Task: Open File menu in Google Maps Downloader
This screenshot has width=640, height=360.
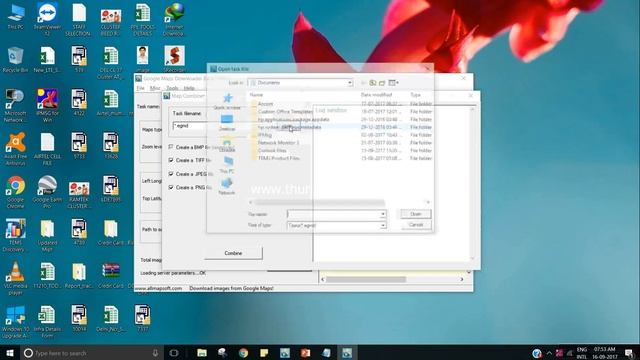Action: click(x=140, y=88)
